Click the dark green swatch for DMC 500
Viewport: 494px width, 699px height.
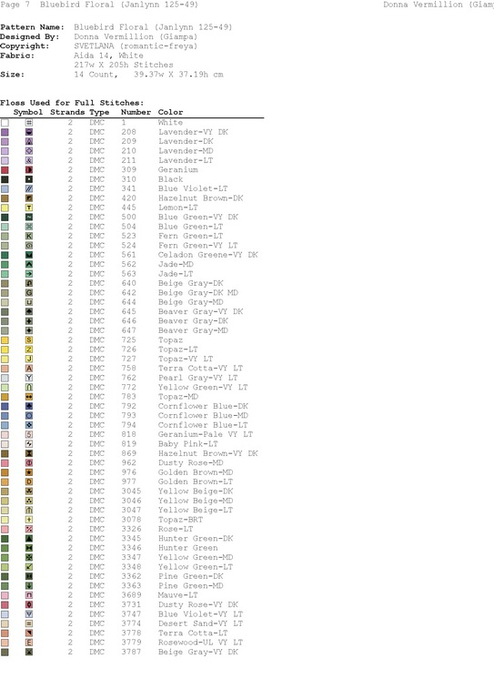5,217
